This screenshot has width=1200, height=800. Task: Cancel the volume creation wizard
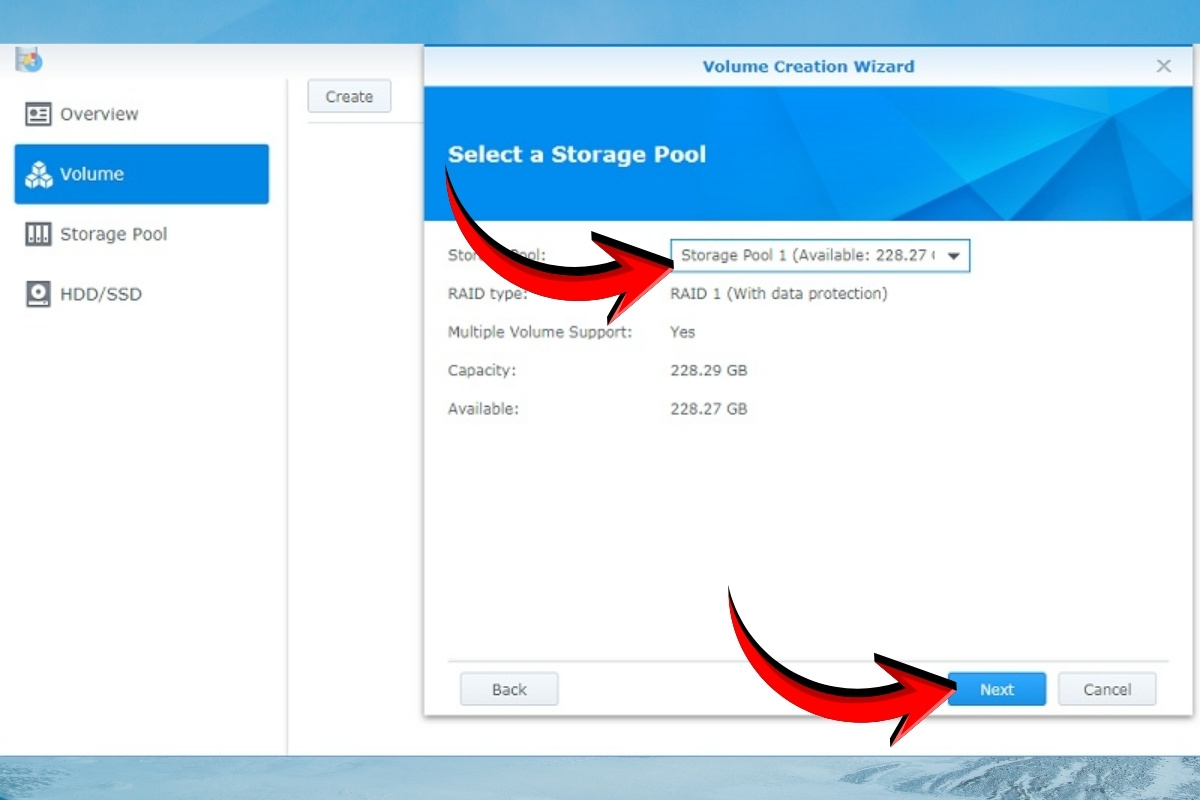(1107, 689)
